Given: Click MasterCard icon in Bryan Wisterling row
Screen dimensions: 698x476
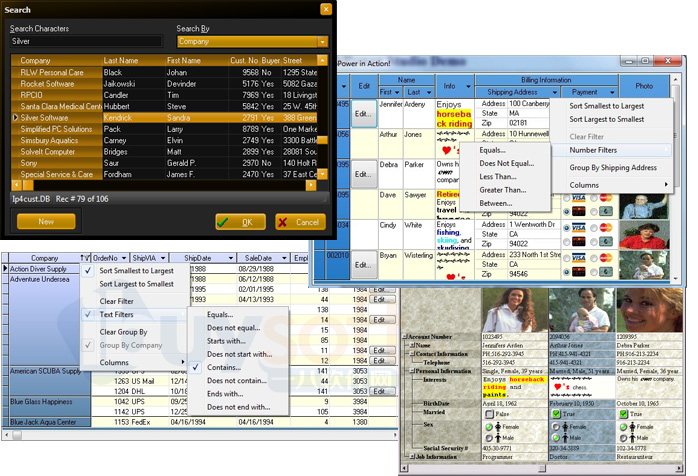Looking at the screenshot, I should pos(606,258).
